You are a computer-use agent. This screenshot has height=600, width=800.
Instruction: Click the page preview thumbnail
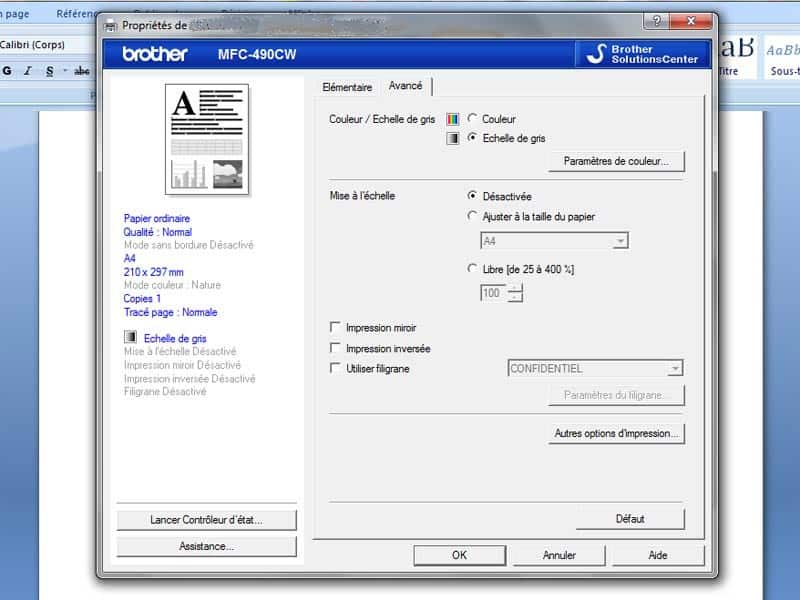tap(207, 139)
